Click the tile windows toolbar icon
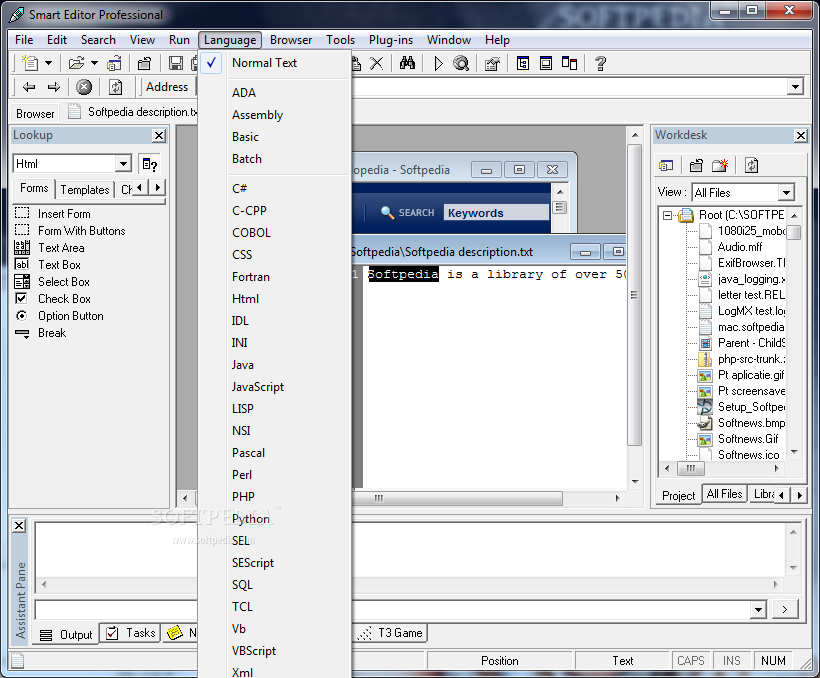The height and width of the screenshot is (678, 820). (569, 63)
